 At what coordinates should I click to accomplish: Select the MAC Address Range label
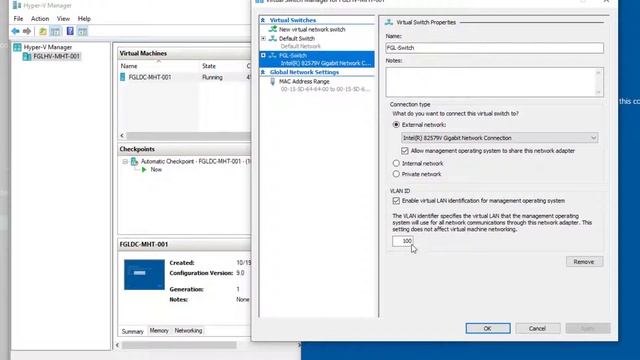pyautogui.click(x=304, y=82)
